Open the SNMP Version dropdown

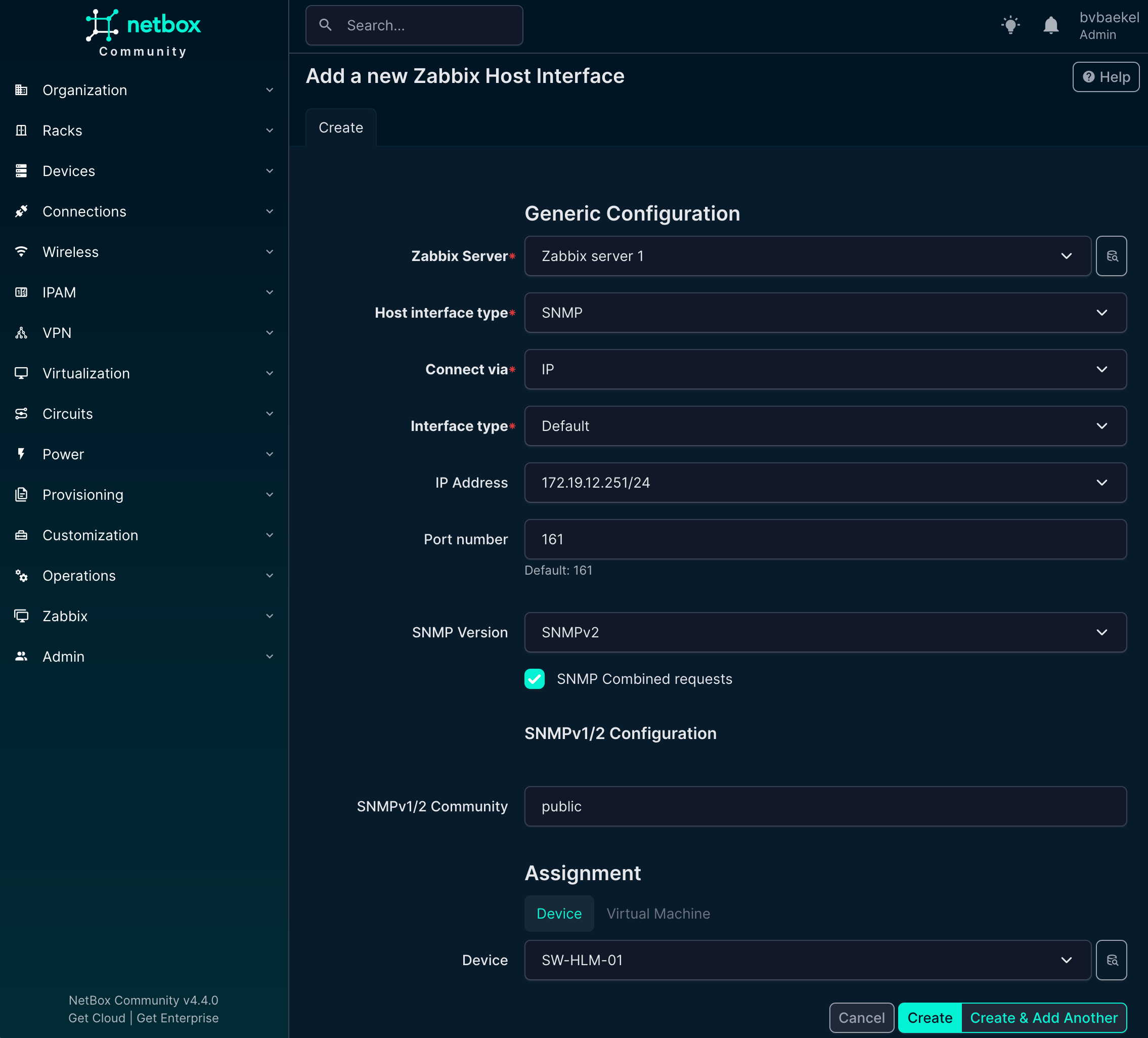coord(824,632)
